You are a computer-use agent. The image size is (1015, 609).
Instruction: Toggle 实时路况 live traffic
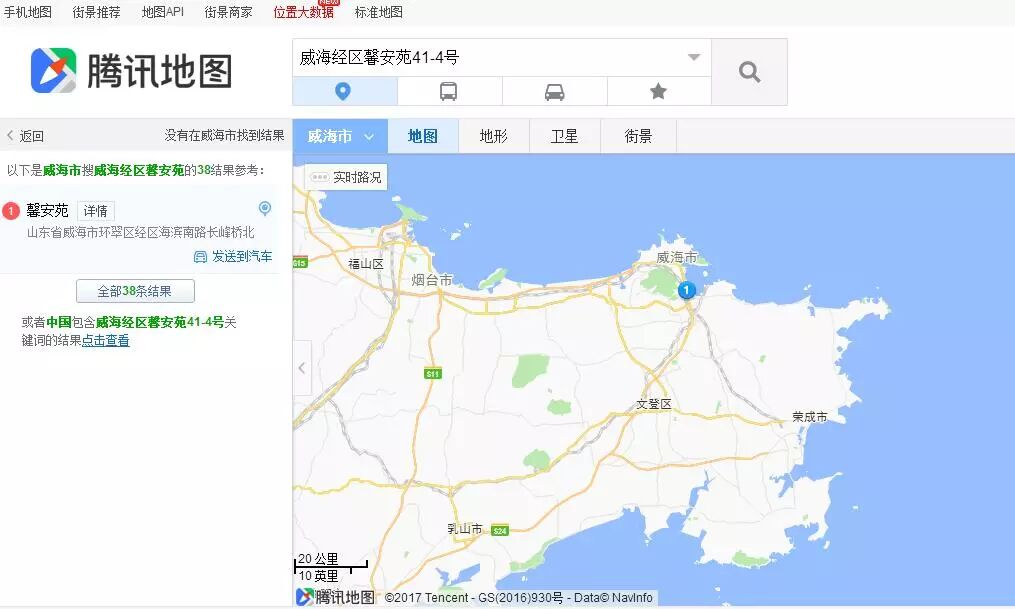[x=346, y=177]
